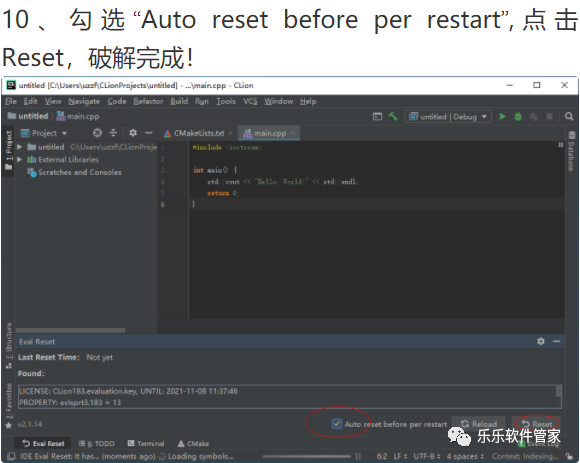This screenshot has width=580, height=463.
Task: Click the lock icon in status bar
Action: [569, 456]
